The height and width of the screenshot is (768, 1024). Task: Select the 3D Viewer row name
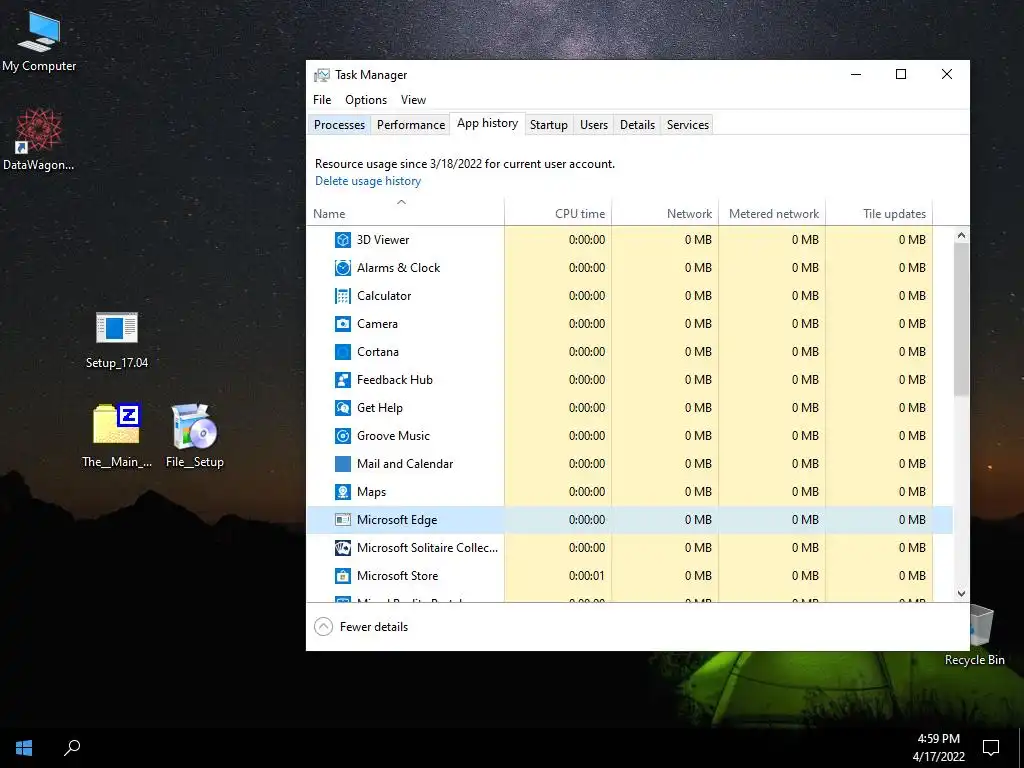pyautogui.click(x=383, y=240)
